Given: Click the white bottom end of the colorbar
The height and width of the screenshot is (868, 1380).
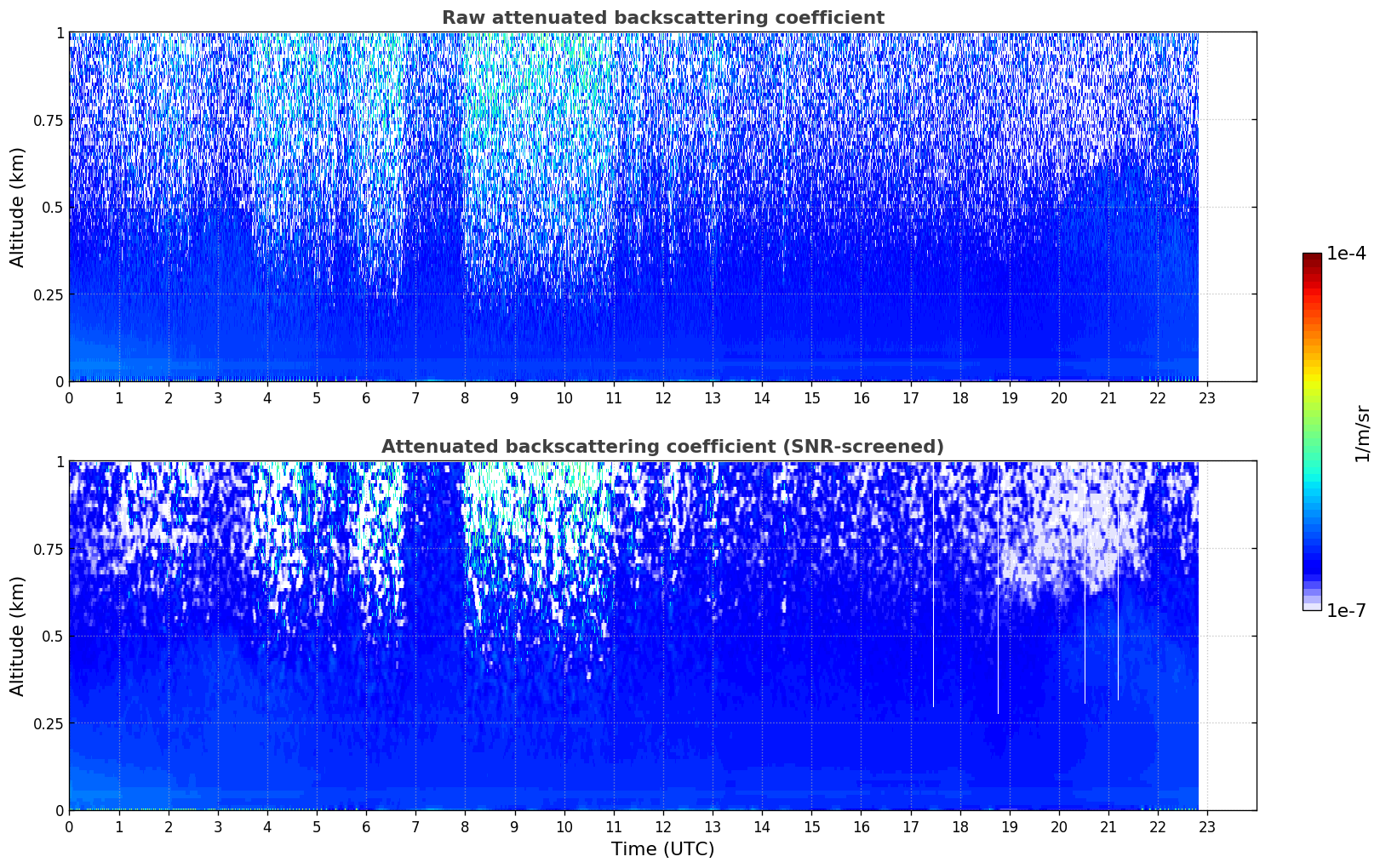Looking at the screenshot, I should pyautogui.click(x=1312, y=607).
